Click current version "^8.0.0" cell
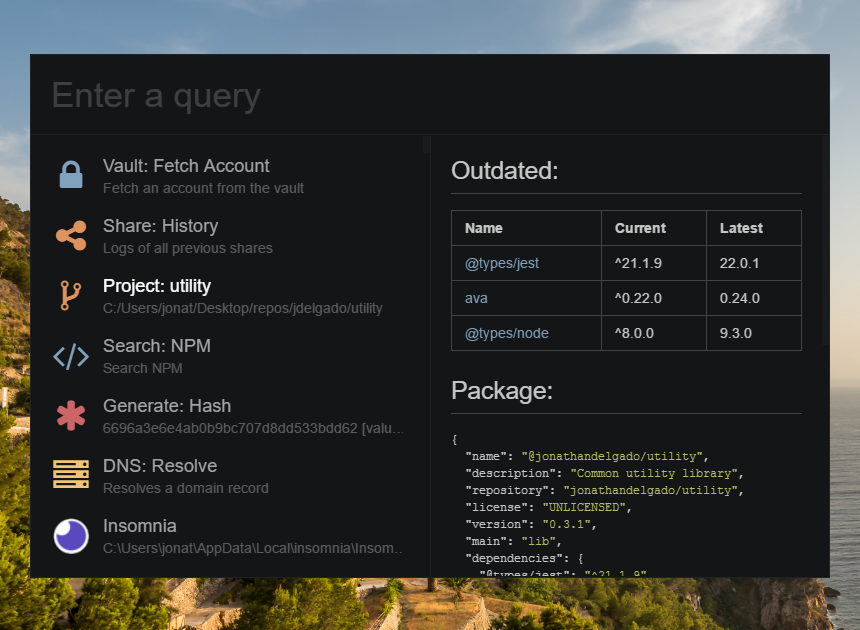The image size is (860, 630). [x=654, y=333]
